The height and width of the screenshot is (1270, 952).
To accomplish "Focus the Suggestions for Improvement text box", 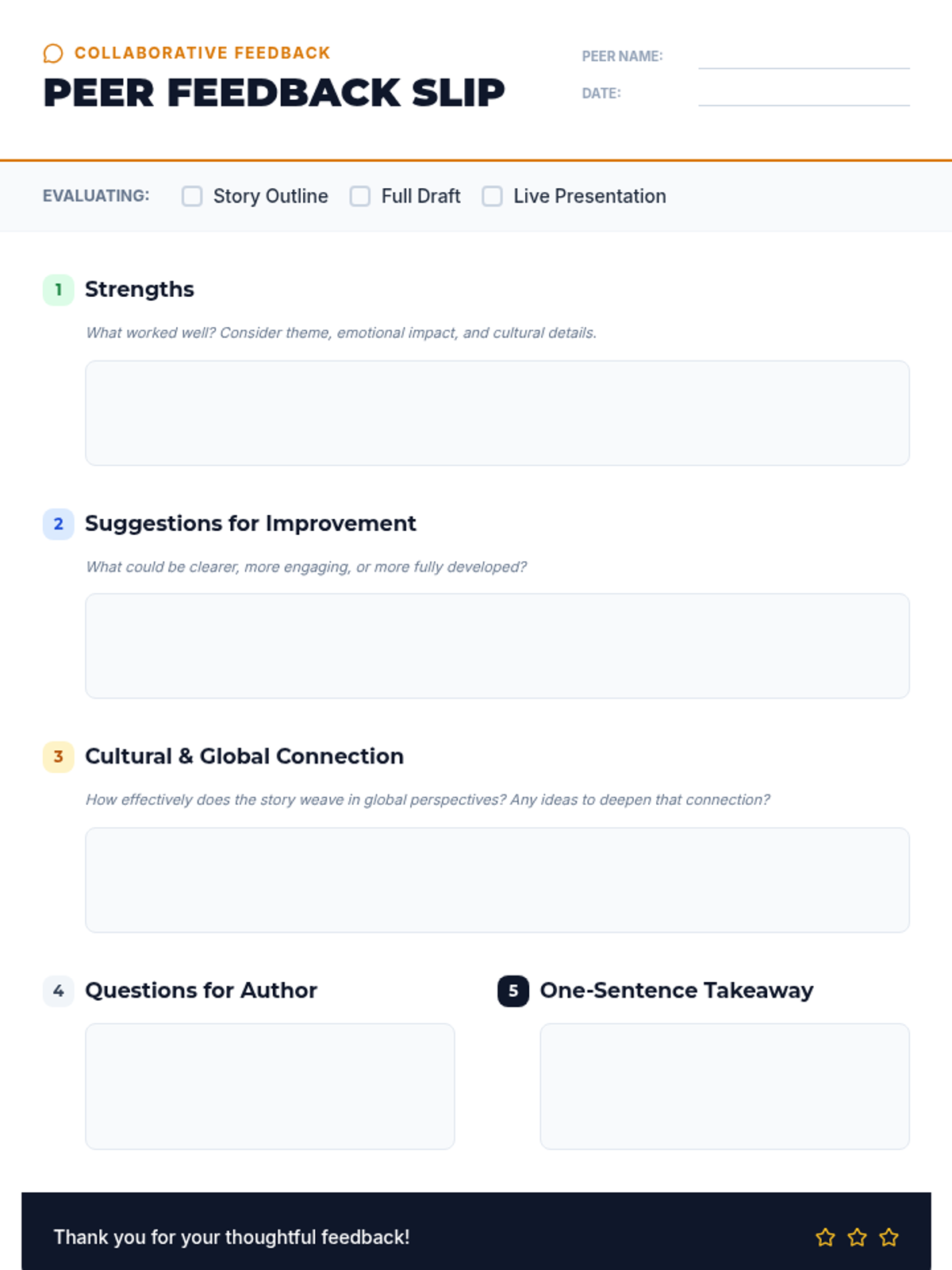I will pos(497,645).
